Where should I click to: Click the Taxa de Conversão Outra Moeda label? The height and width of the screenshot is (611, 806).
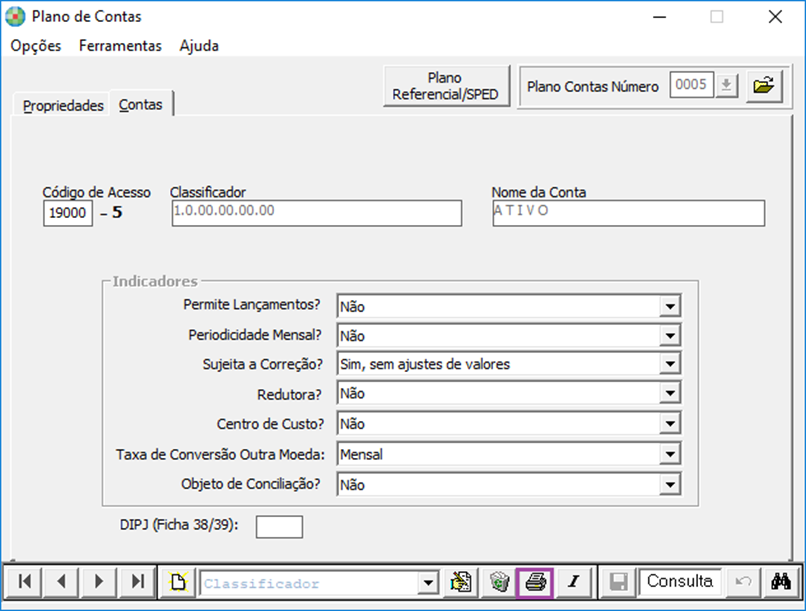[221, 455]
